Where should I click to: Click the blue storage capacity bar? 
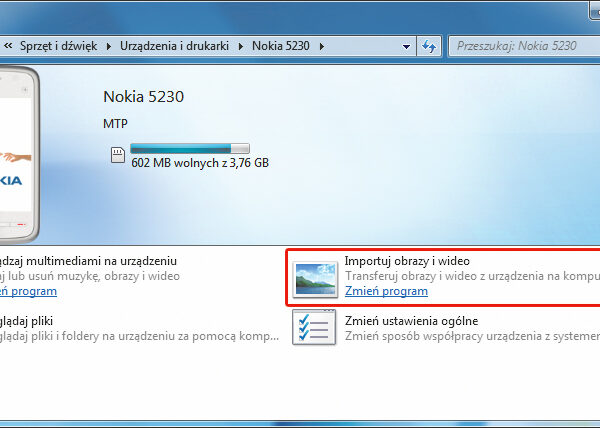190,150
